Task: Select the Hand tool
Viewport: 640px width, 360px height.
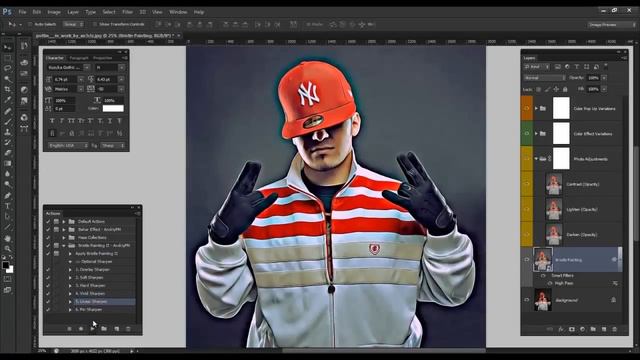Action: [x=7, y=238]
